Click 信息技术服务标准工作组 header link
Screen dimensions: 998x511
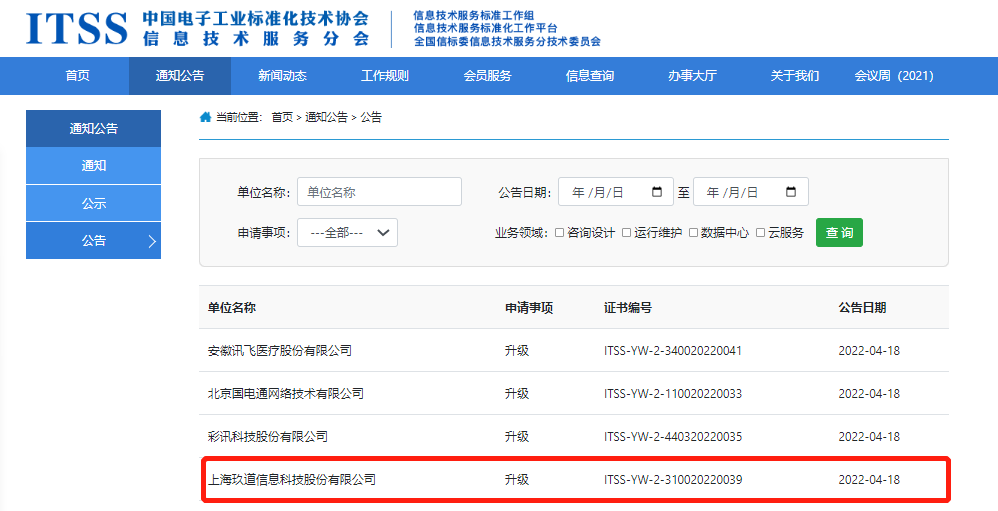pyautogui.click(x=474, y=15)
